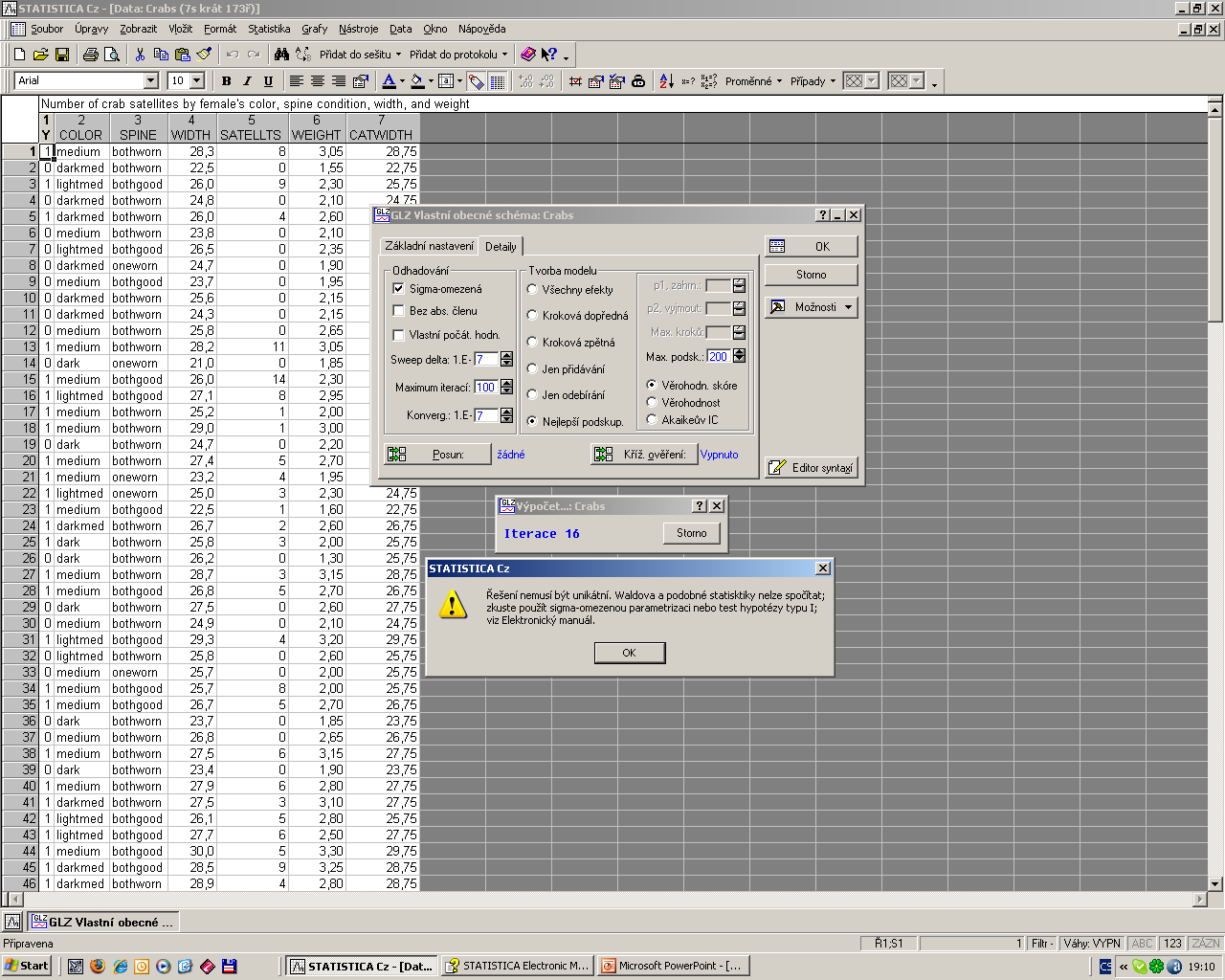Open print preview icon
The width and height of the screenshot is (1225, 980).
[111, 55]
